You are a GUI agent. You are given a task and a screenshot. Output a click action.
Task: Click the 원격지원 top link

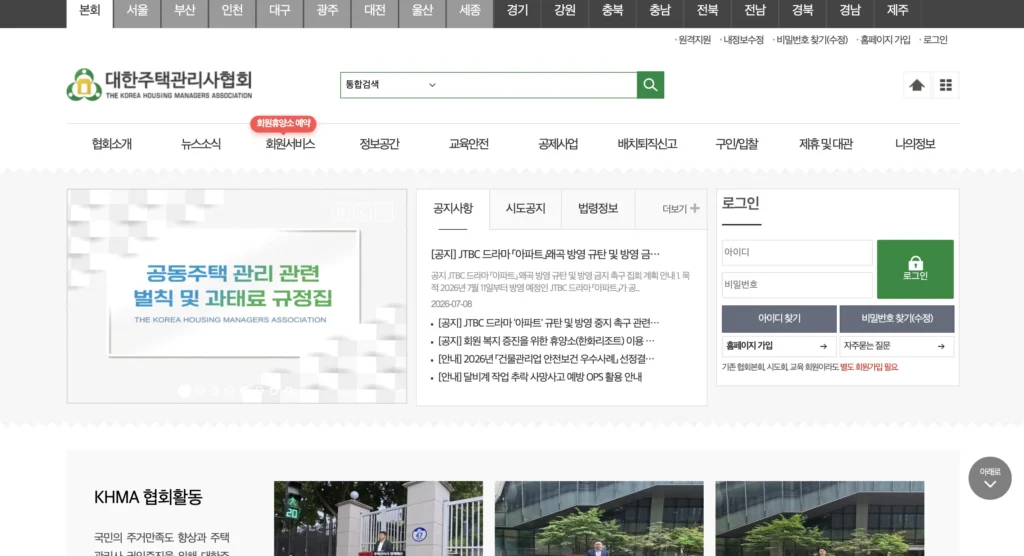(694, 40)
